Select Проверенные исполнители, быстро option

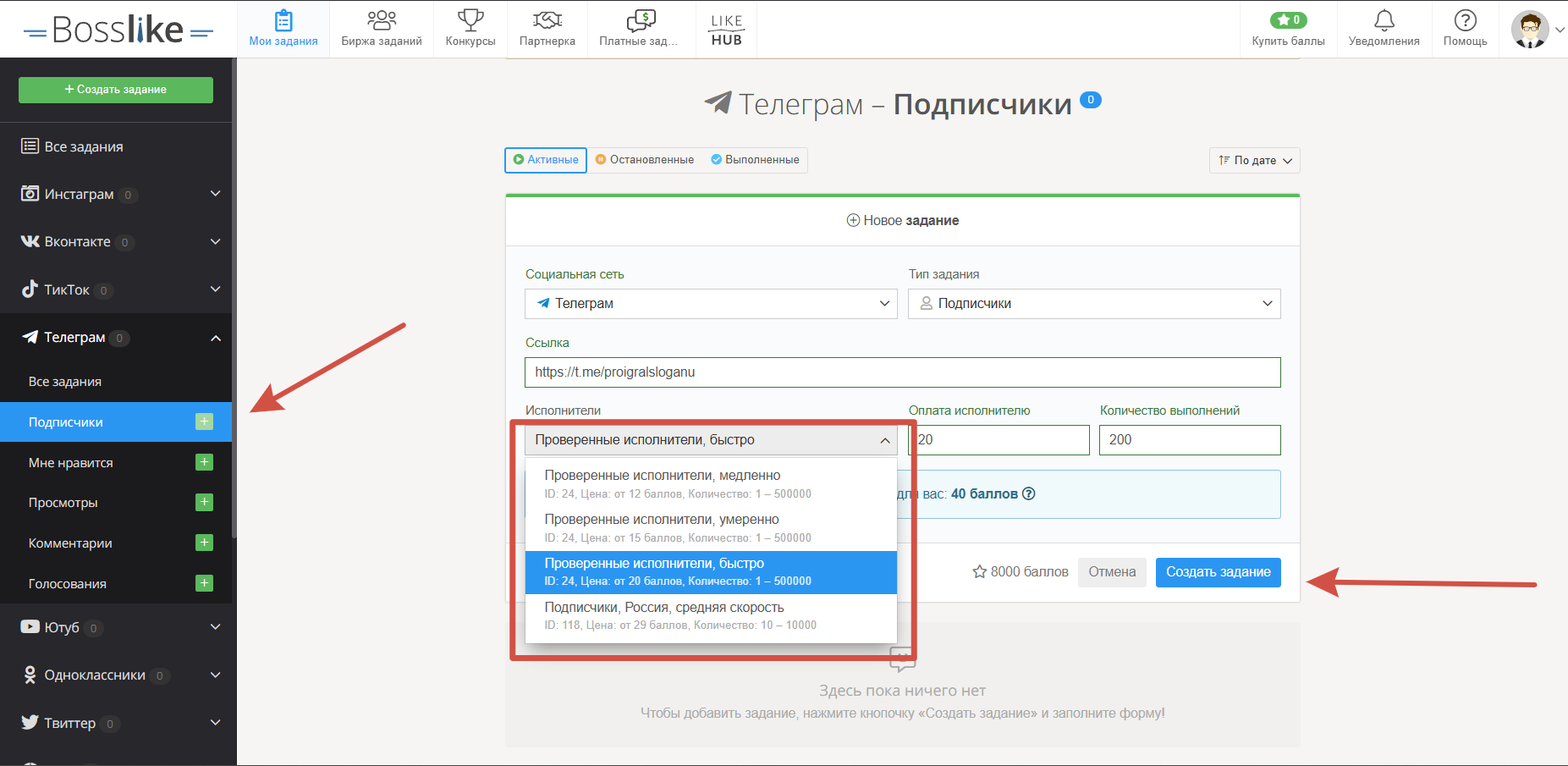[711, 572]
